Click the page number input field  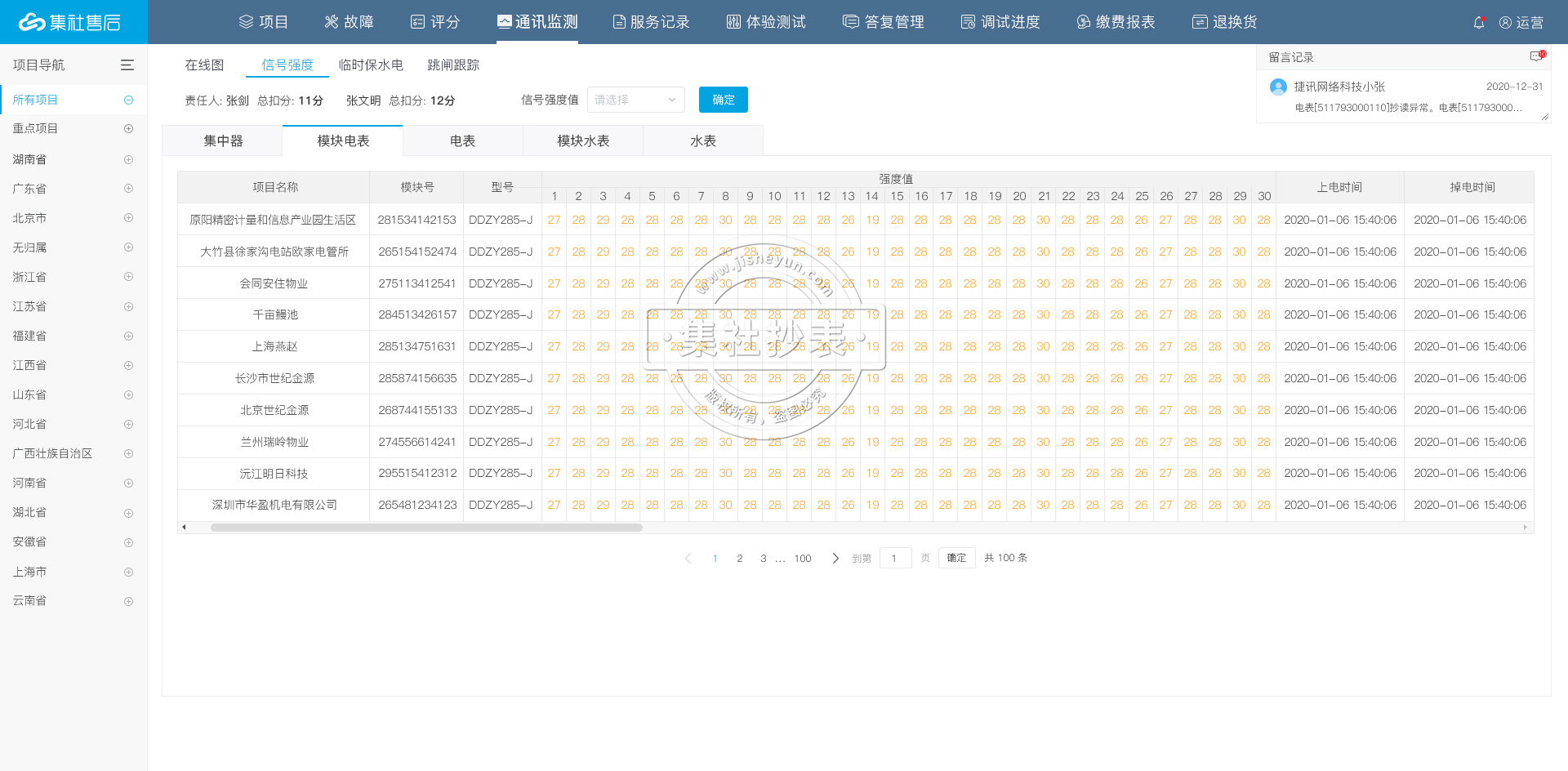[x=895, y=558]
